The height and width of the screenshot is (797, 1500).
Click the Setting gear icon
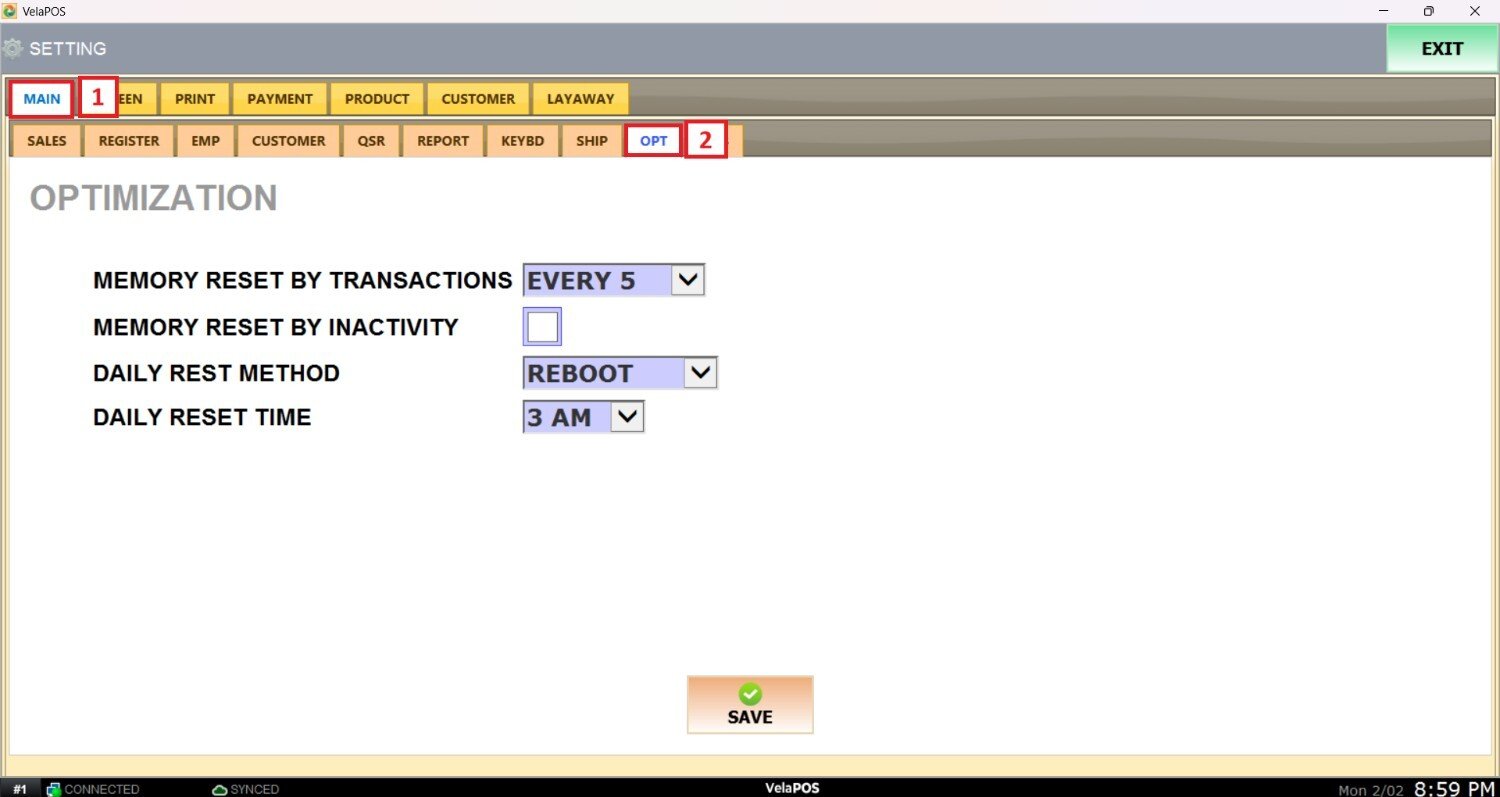[13, 48]
